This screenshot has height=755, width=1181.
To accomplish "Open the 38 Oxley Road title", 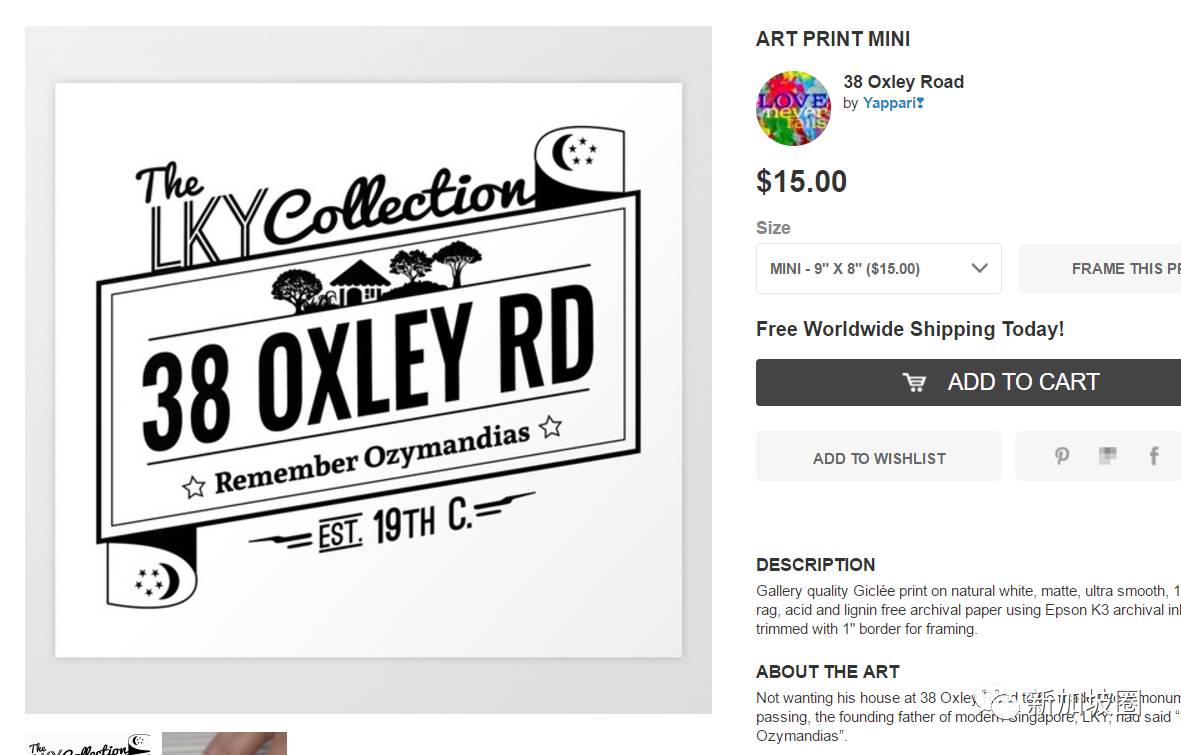I will (x=903, y=81).
